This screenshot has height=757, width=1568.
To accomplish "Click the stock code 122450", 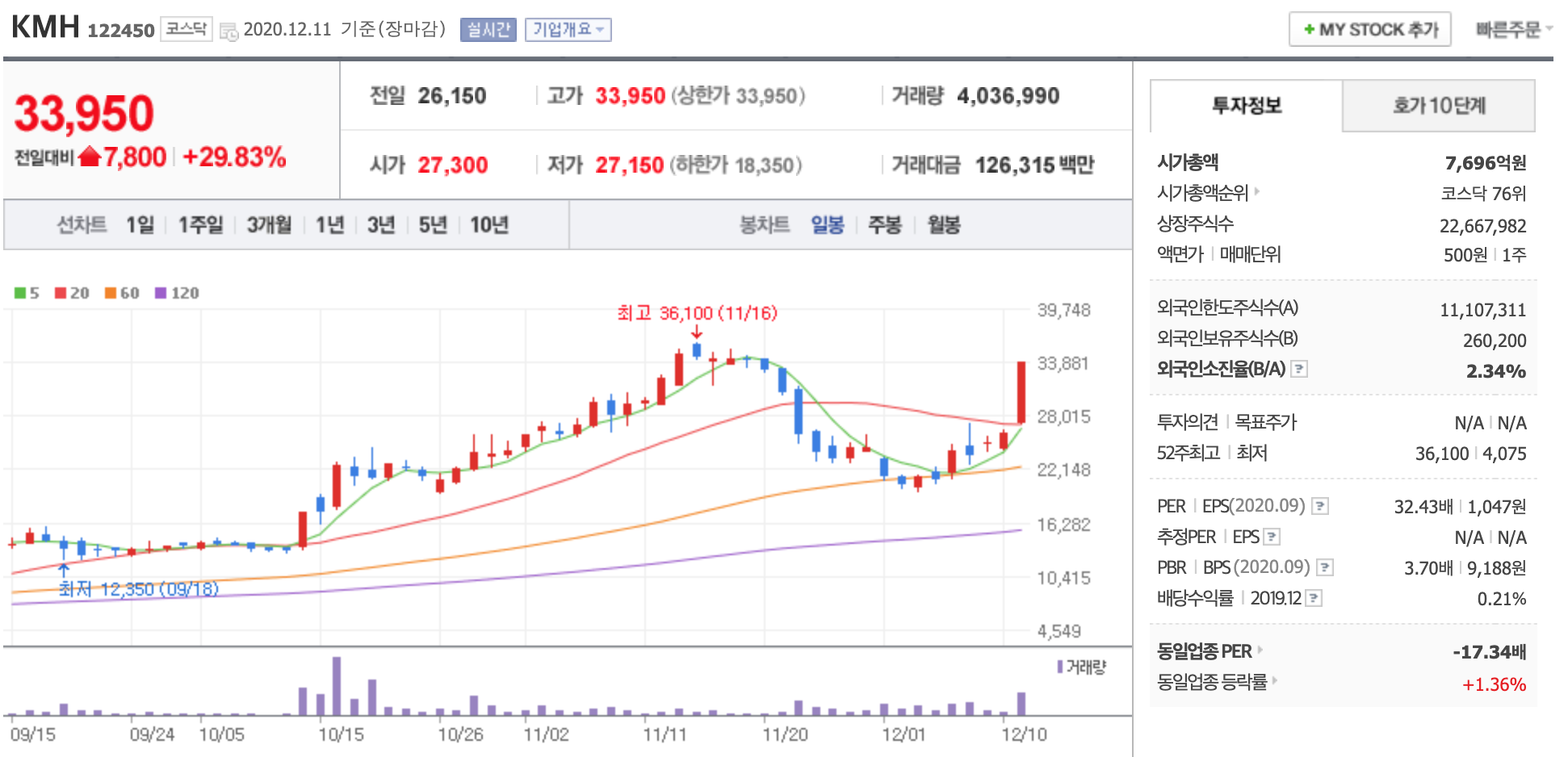I will 121,31.
